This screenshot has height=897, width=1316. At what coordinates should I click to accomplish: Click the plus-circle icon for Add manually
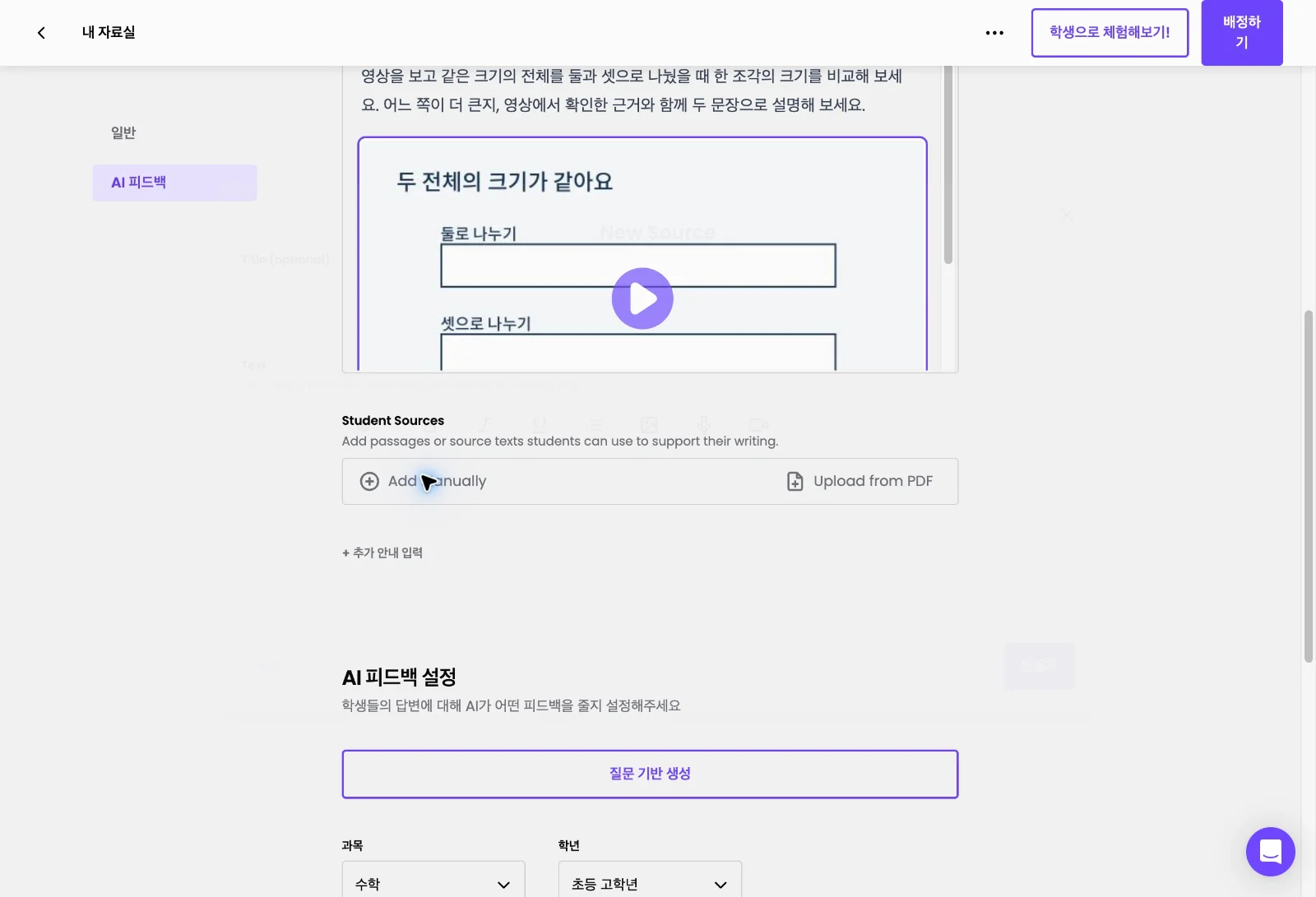click(370, 481)
